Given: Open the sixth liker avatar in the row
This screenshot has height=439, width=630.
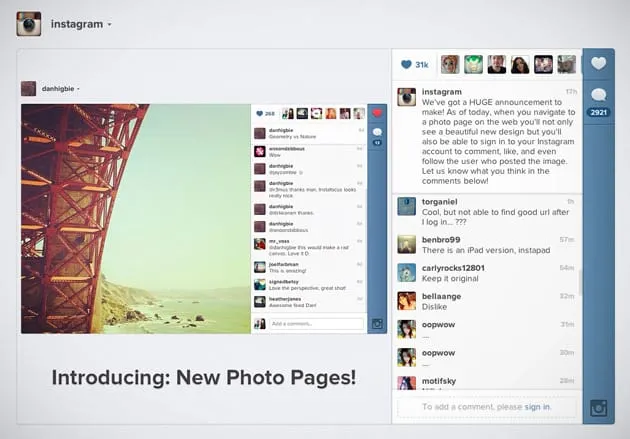Looking at the screenshot, I should coord(567,64).
